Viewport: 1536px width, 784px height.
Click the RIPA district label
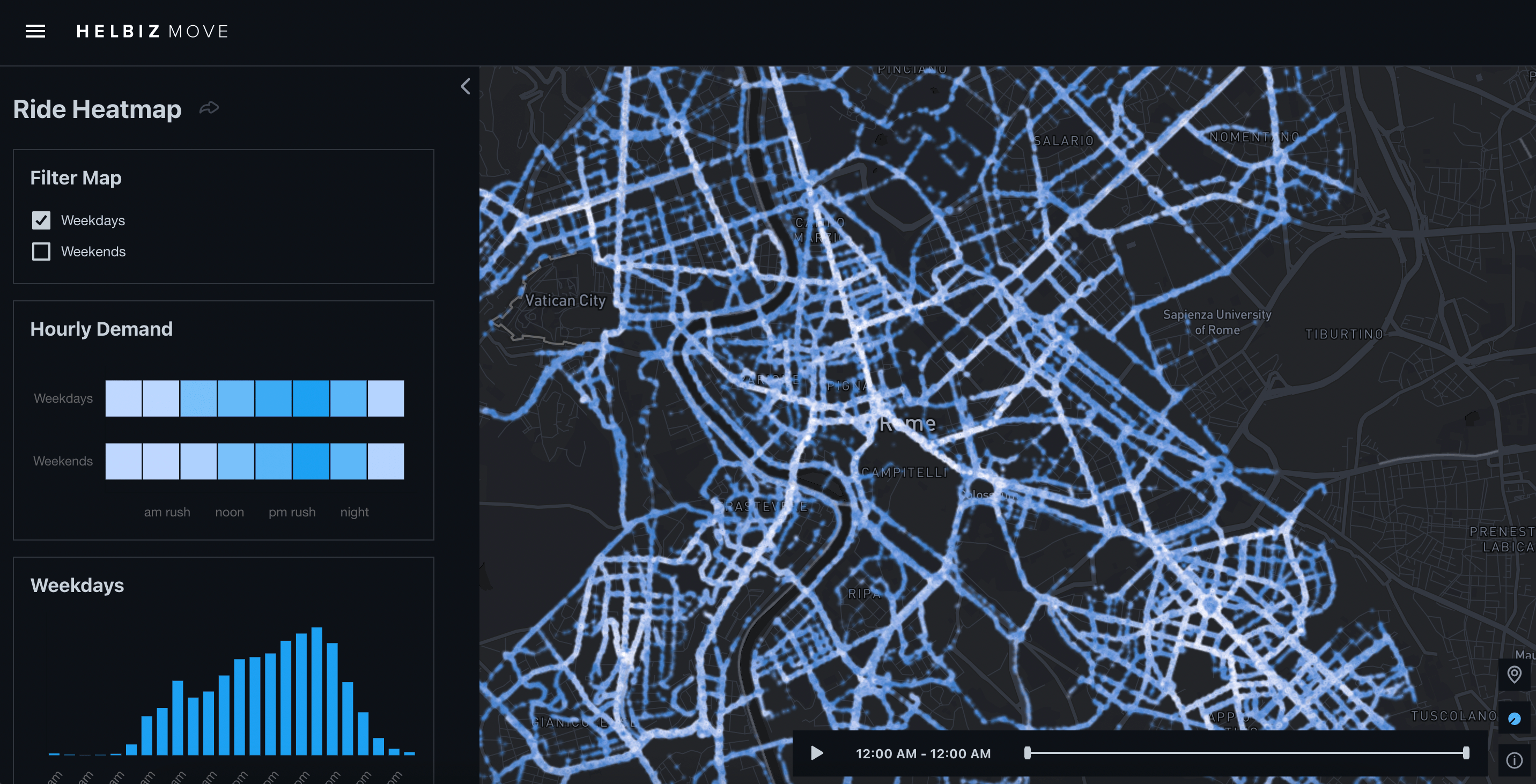(x=864, y=594)
